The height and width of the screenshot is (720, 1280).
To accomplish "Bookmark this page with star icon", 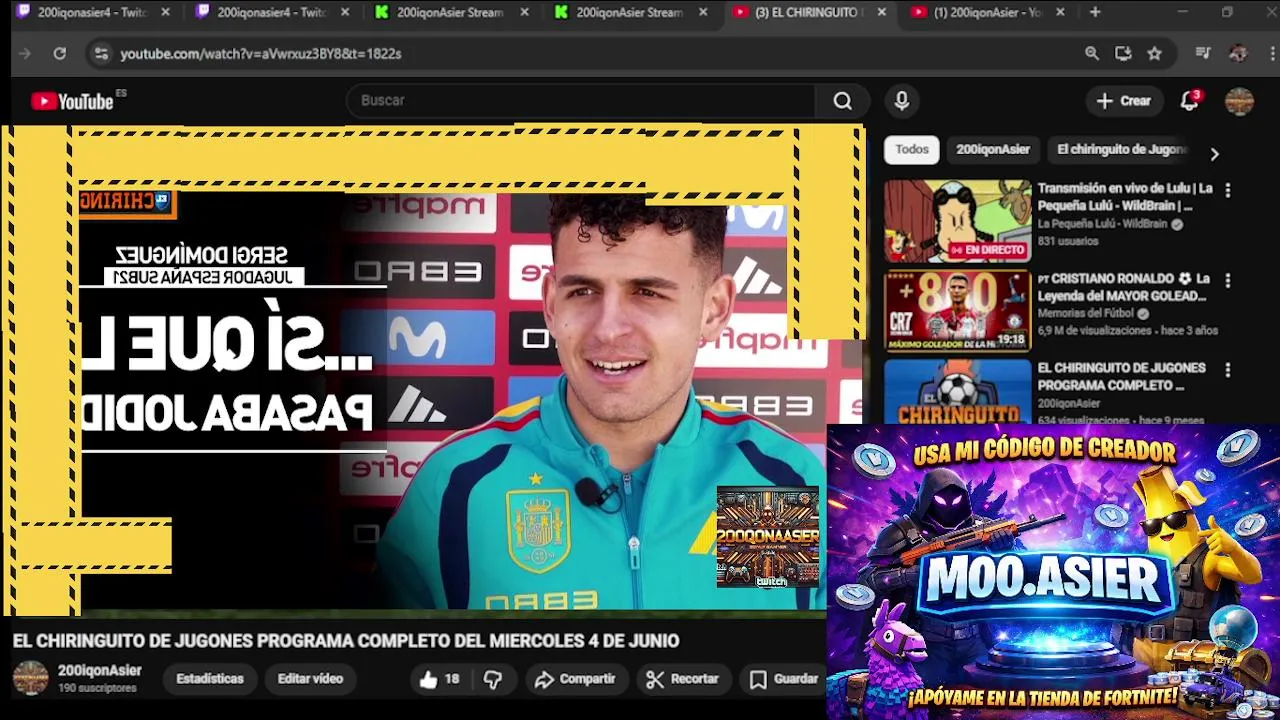I will (x=1154, y=54).
